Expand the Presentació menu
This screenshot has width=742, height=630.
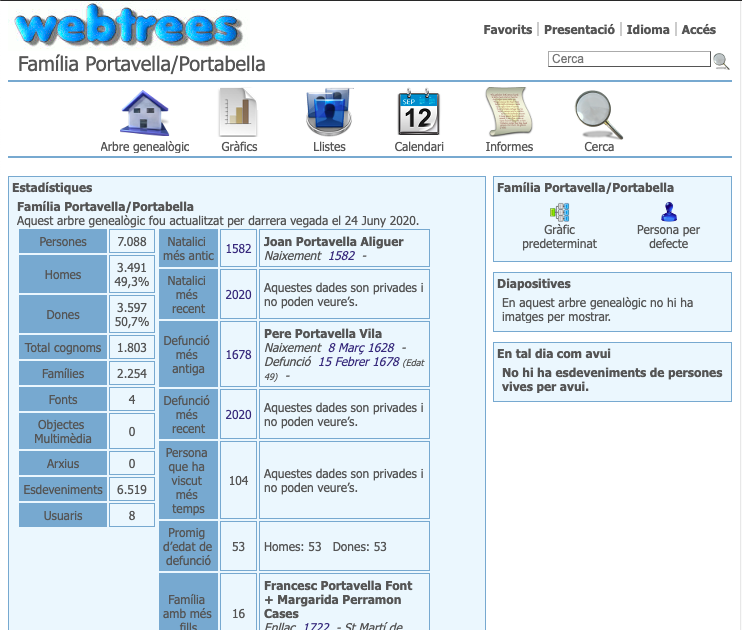[x=579, y=30]
